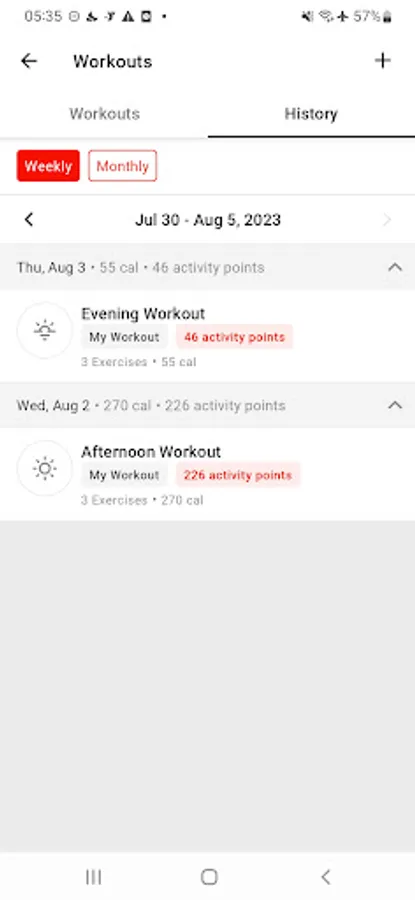
Task: Select the Monthly view filter
Action: [x=122, y=166]
